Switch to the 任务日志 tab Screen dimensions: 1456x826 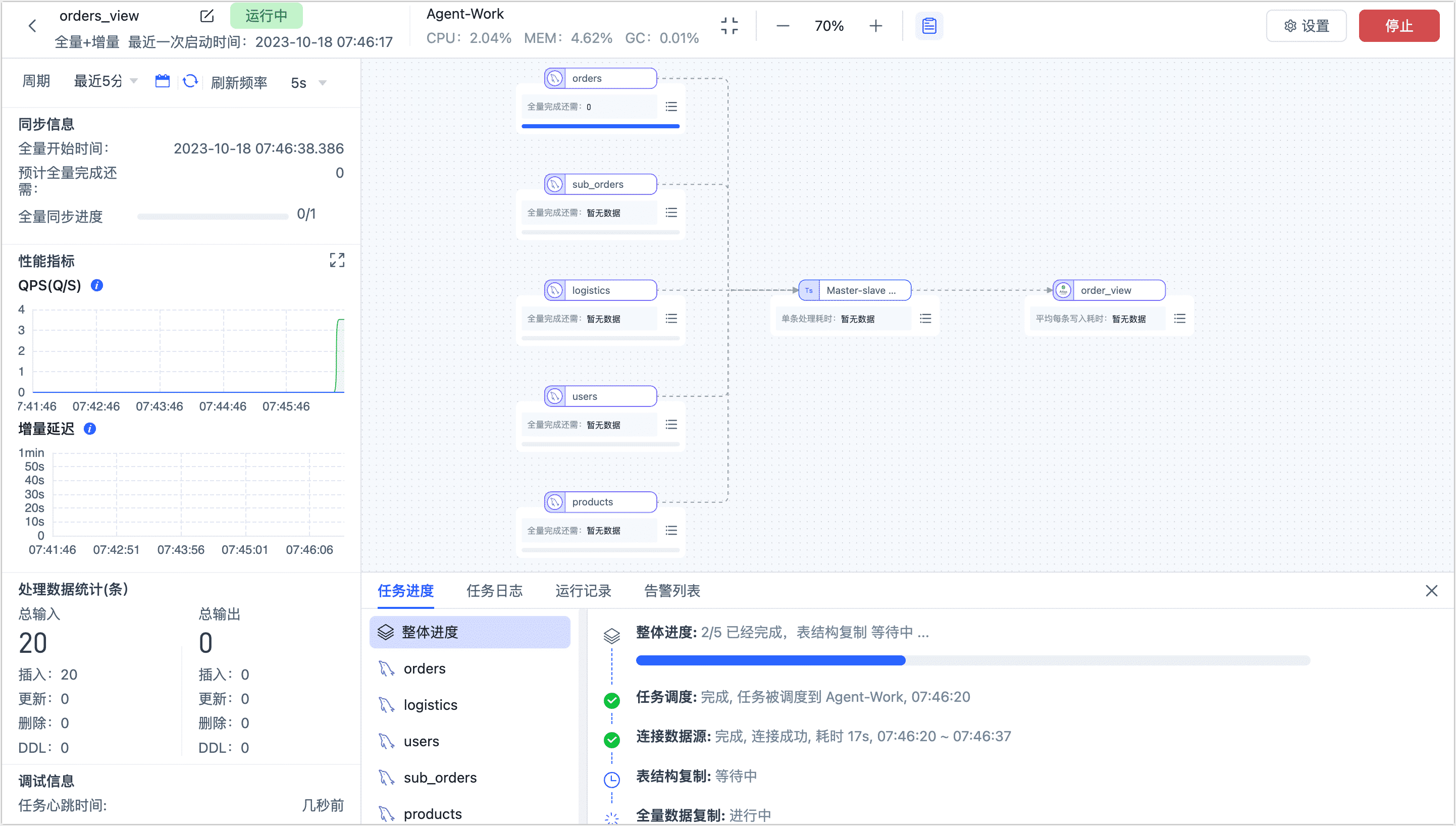click(494, 591)
